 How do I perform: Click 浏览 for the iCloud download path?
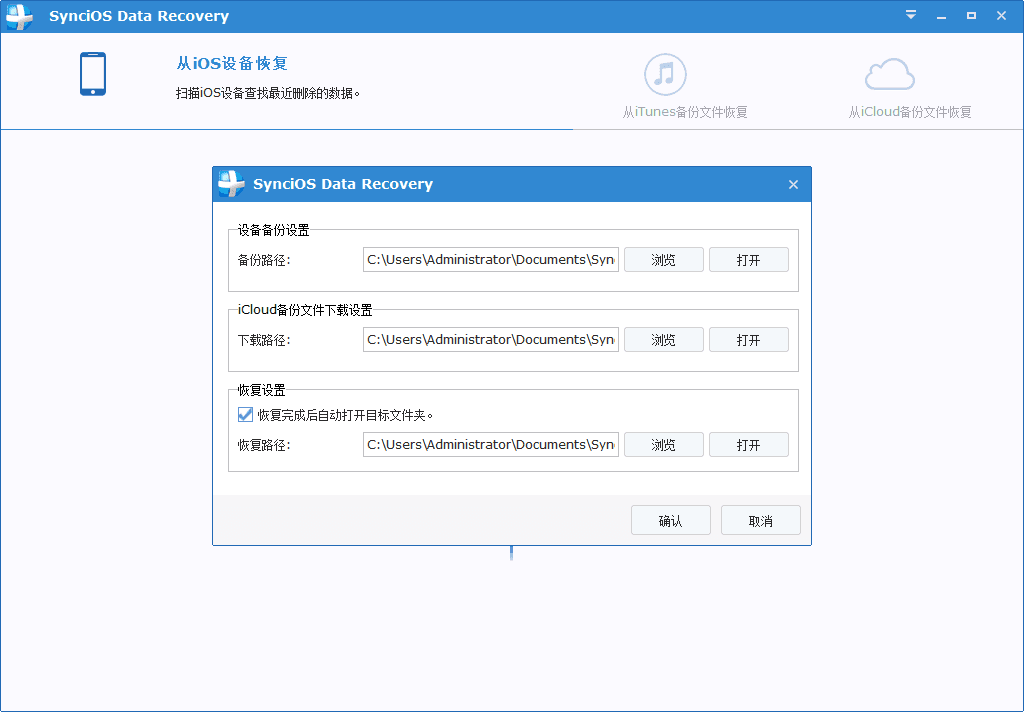664,340
